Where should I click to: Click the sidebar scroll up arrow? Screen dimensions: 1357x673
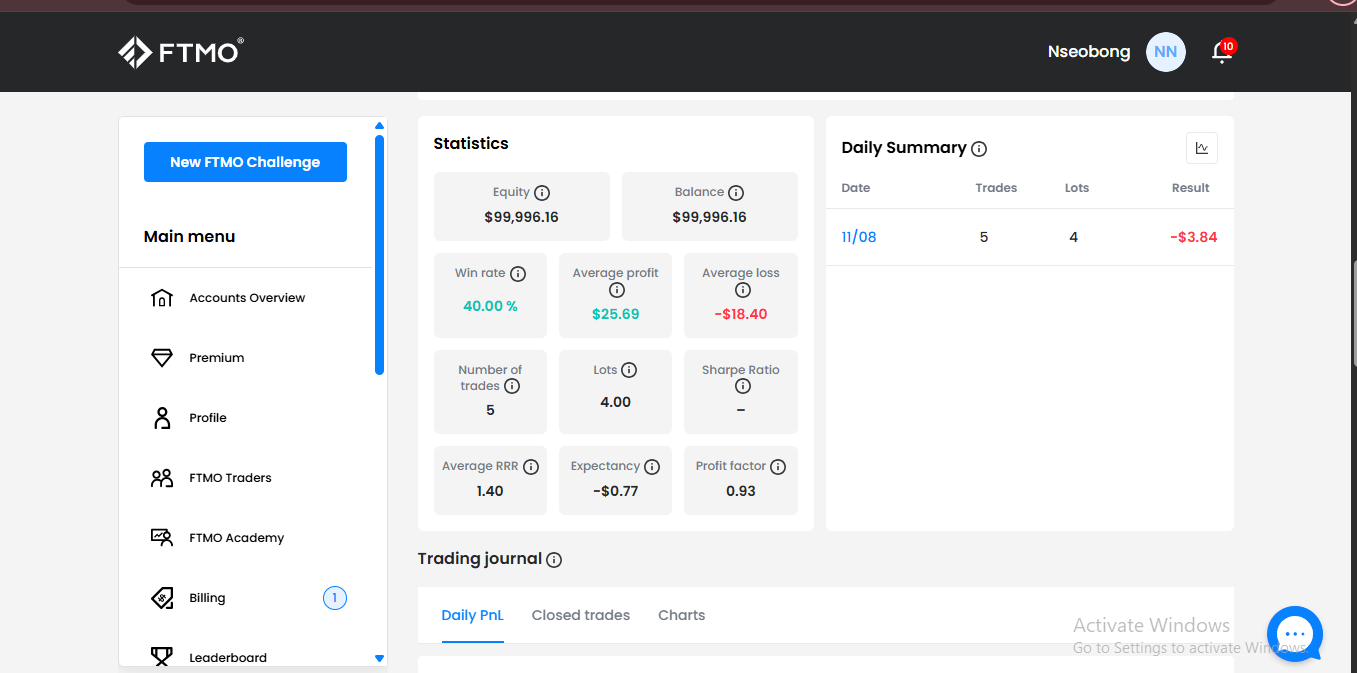pyautogui.click(x=379, y=126)
